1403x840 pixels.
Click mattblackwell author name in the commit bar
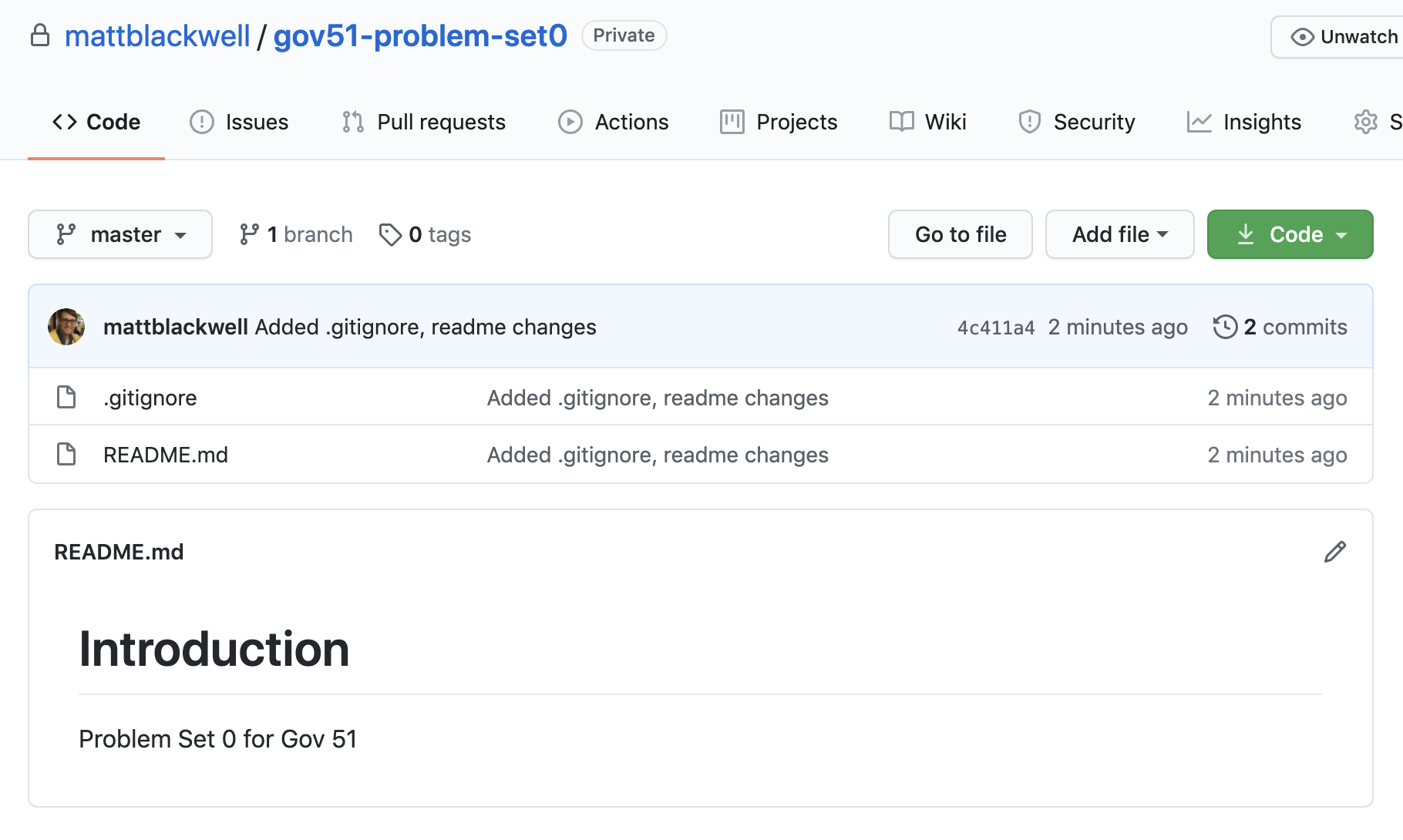(x=176, y=327)
